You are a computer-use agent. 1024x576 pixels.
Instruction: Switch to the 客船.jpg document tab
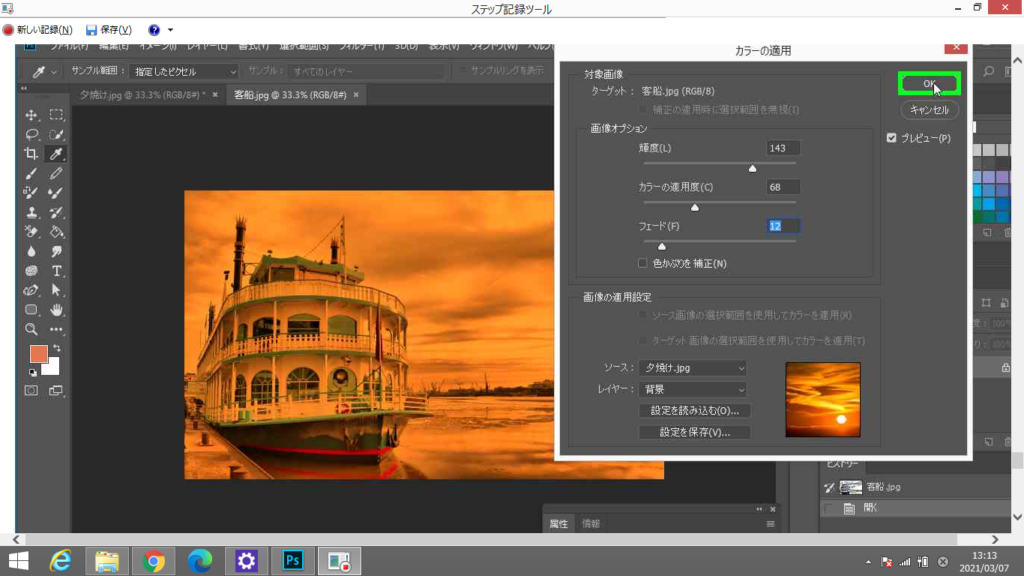[290, 95]
